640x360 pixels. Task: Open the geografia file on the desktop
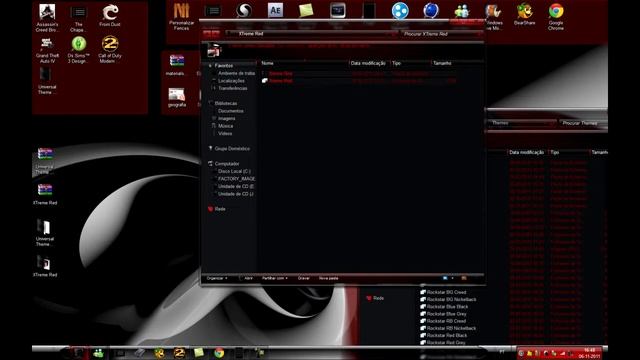pos(177,97)
